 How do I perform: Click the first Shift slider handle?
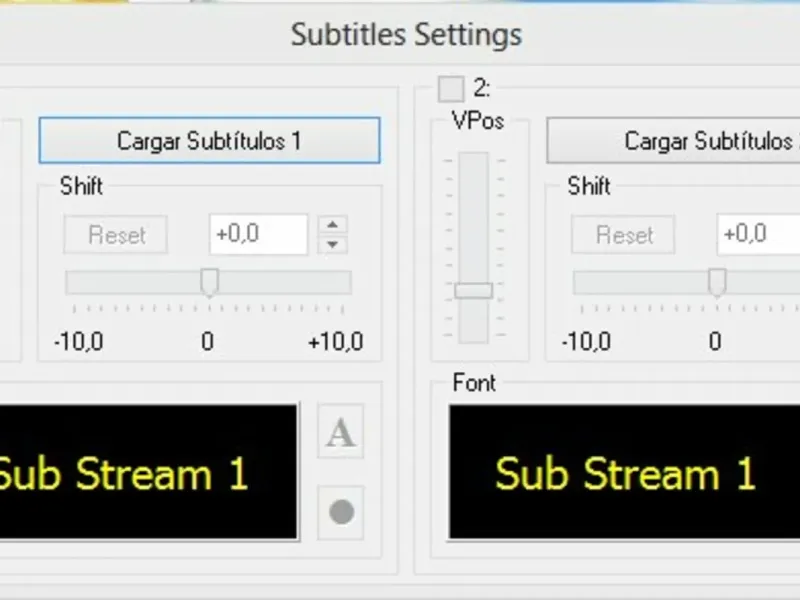tap(209, 283)
